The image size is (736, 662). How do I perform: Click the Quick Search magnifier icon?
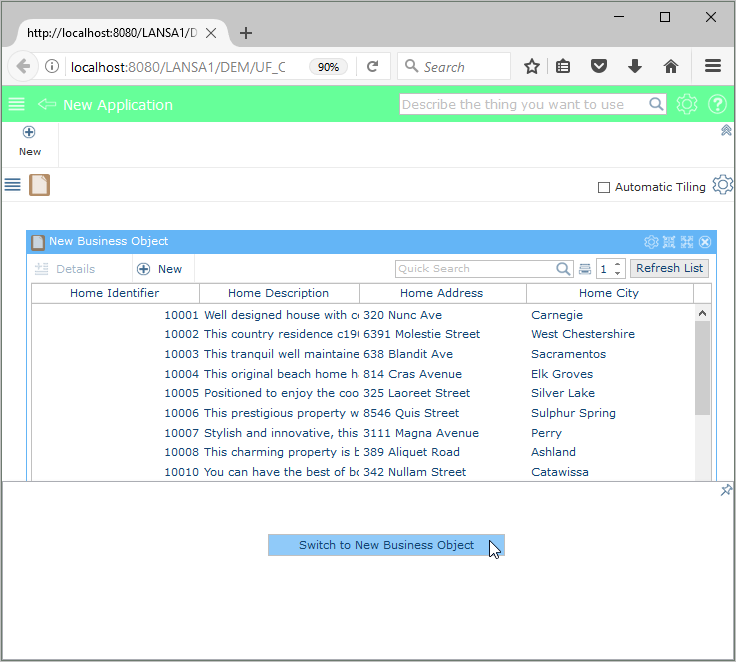pos(563,269)
